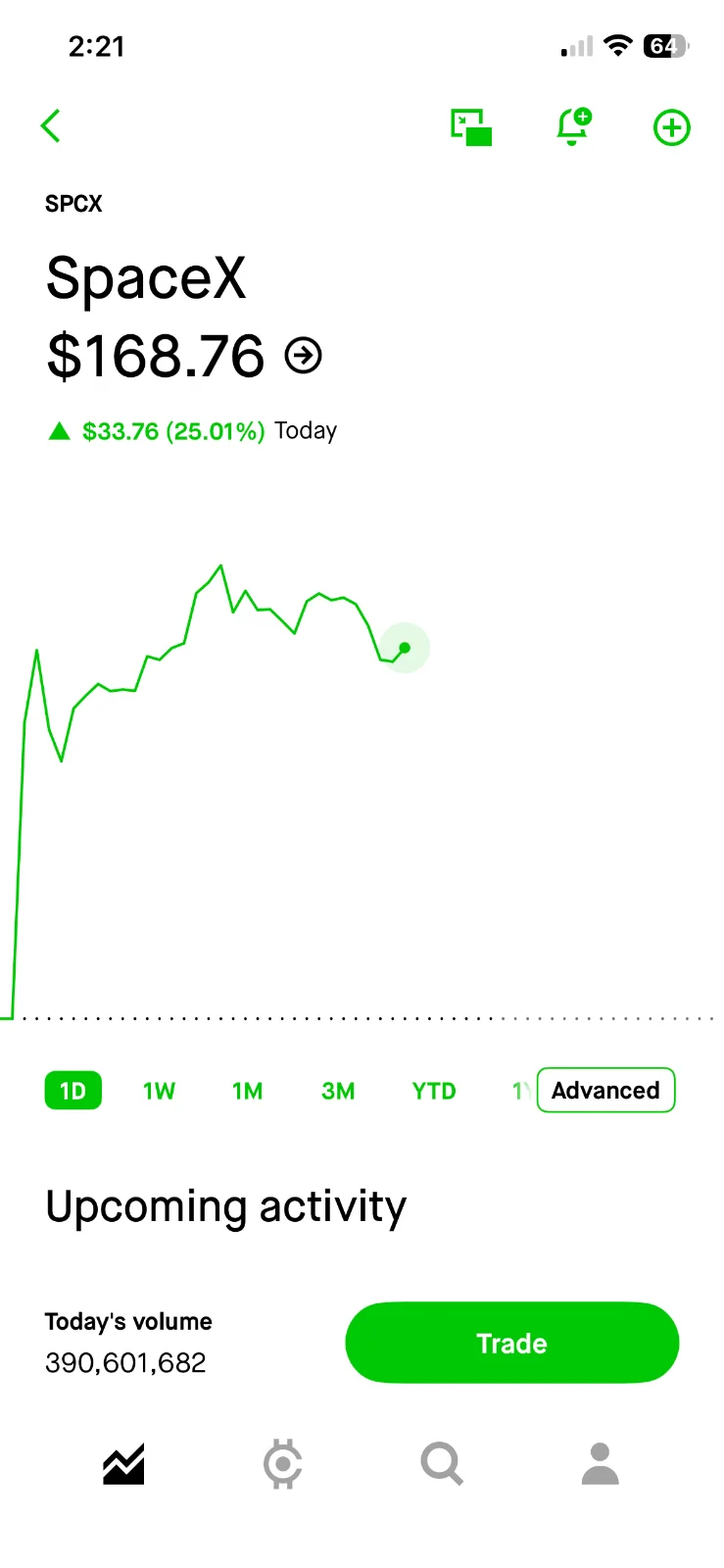The width and height of the screenshot is (724, 1568).
Task: Tap the Upcoming activity heading
Action: (225, 1207)
